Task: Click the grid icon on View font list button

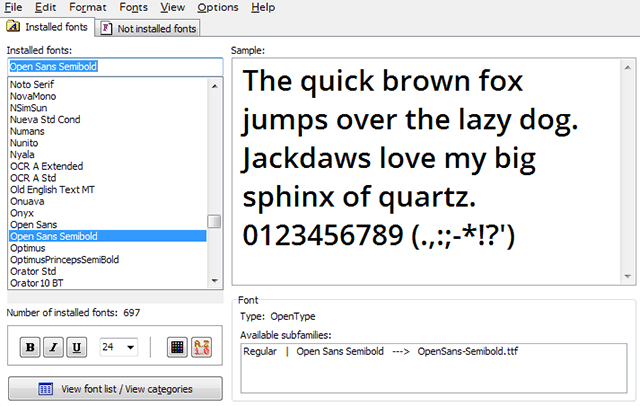Action: 45,389
